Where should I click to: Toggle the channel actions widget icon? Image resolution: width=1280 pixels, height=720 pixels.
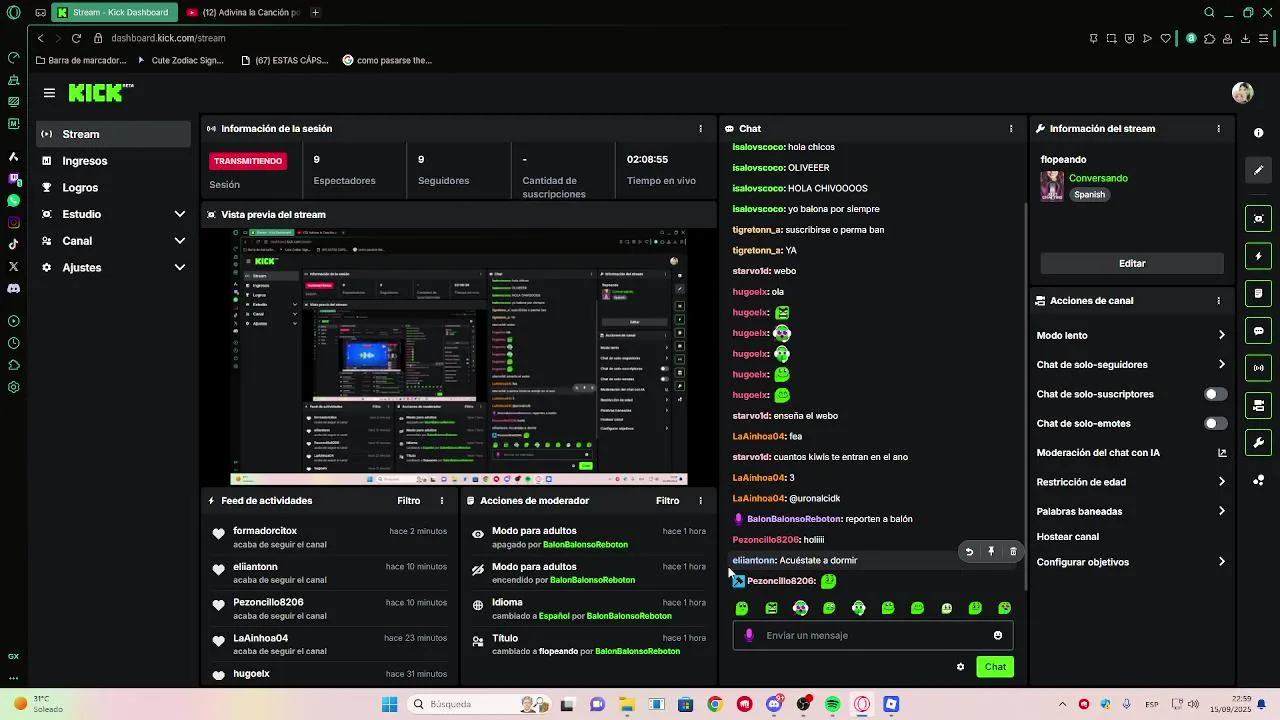pos(1258,405)
